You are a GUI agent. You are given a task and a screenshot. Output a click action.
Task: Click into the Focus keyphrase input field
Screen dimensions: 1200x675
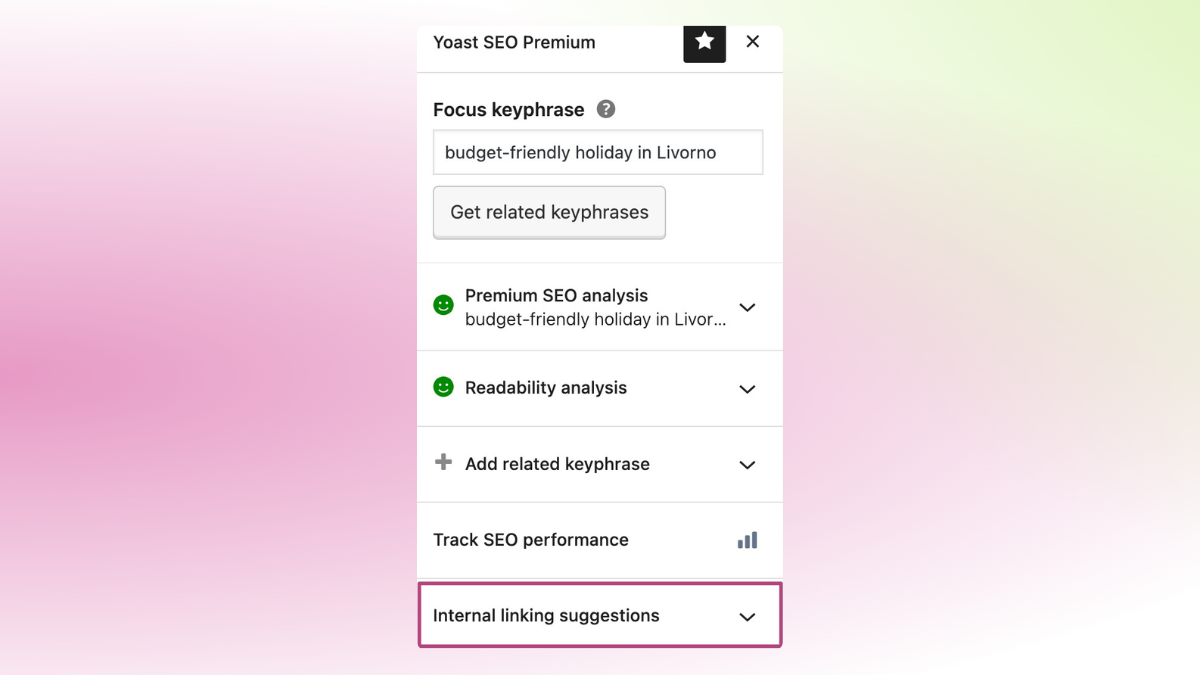point(598,153)
